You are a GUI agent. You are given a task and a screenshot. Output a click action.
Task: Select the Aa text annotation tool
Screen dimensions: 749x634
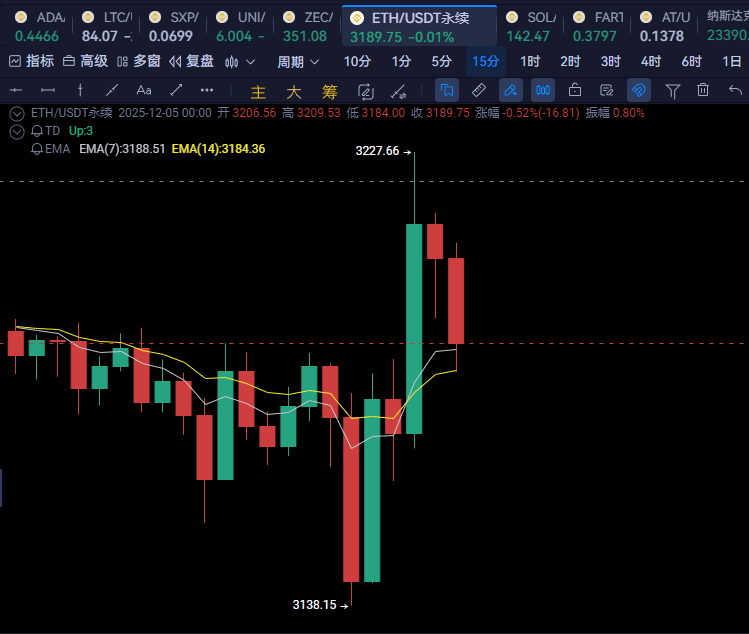click(x=144, y=90)
